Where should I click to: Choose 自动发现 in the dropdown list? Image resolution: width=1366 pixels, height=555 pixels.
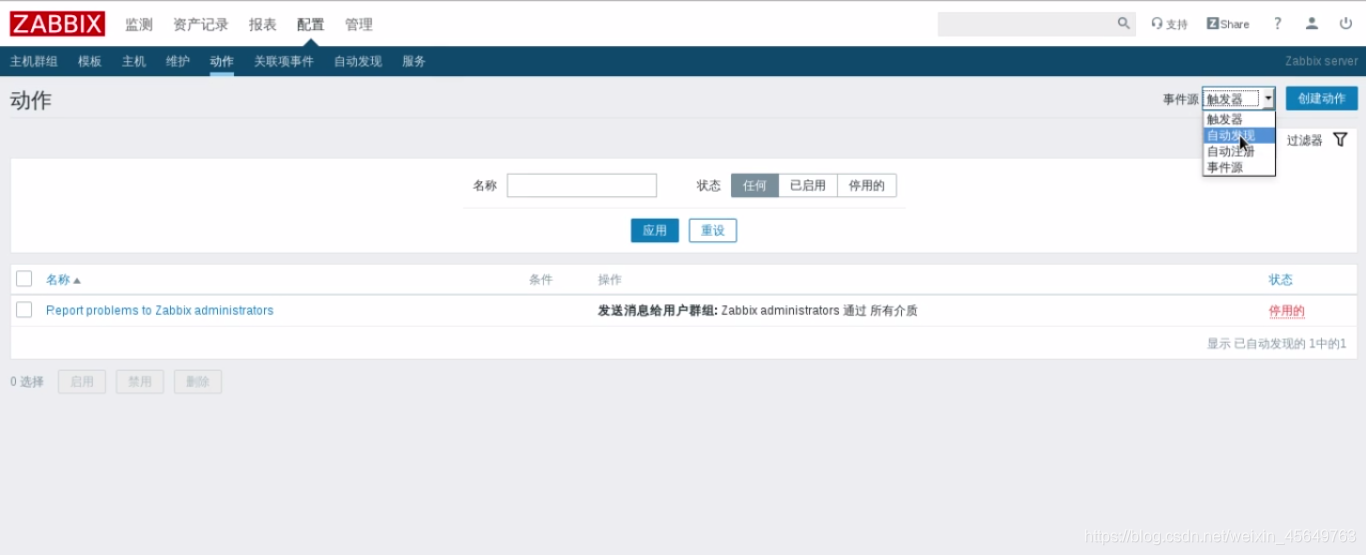[1239, 135]
